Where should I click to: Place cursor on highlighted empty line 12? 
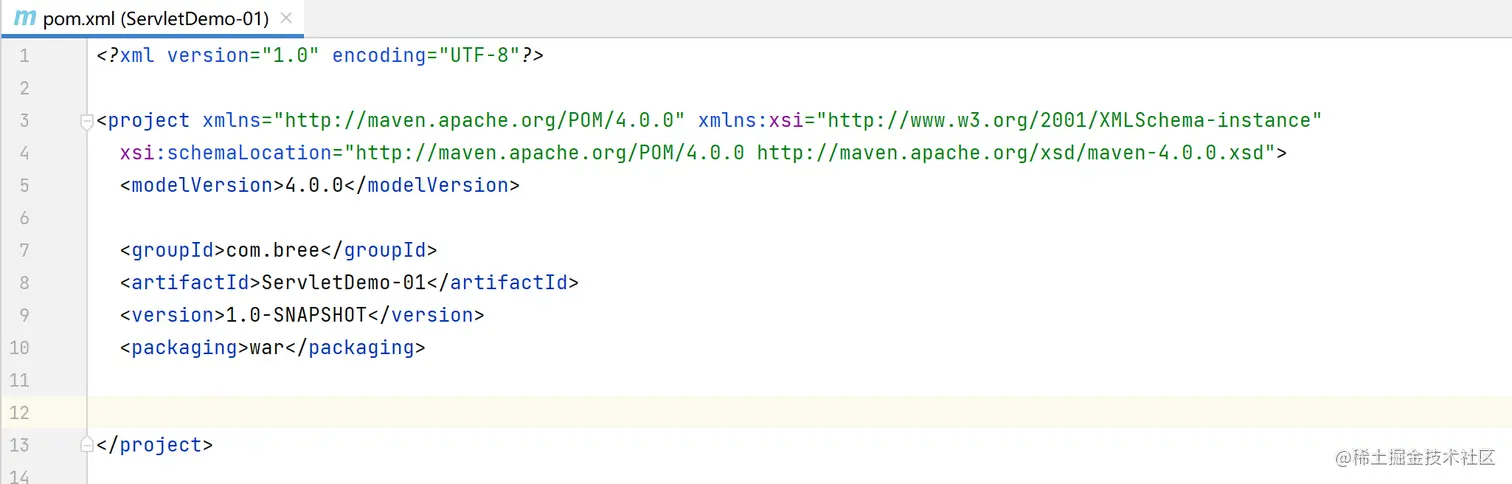point(799,412)
